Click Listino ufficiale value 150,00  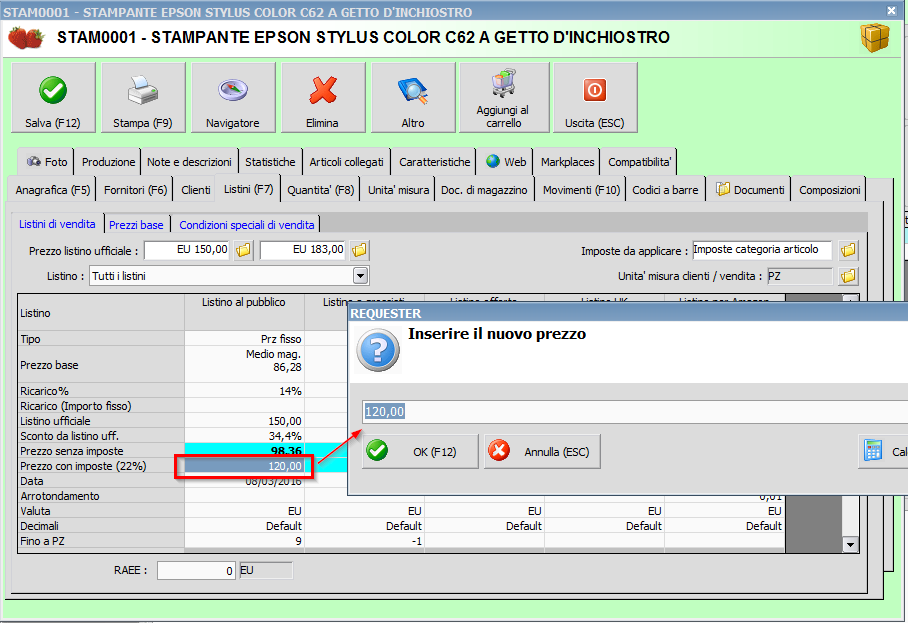tap(244, 421)
